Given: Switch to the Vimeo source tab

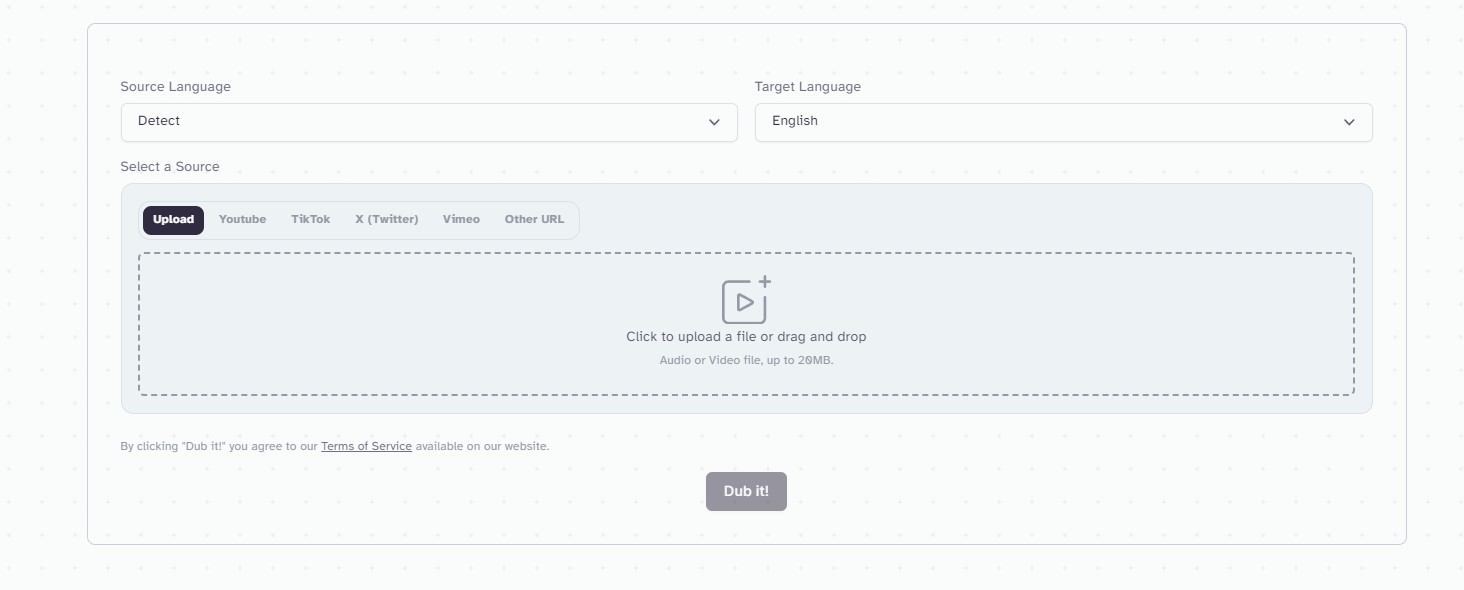Looking at the screenshot, I should click(x=461, y=220).
